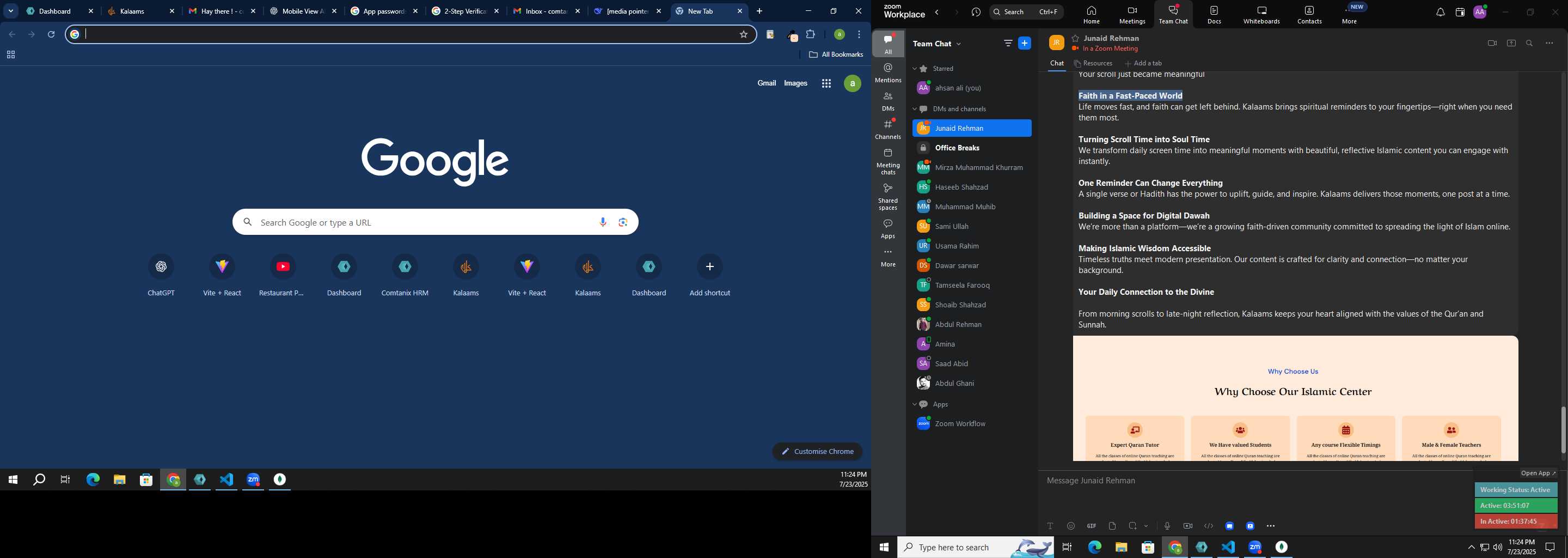The width and height of the screenshot is (1568, 558).
Task: Open Google Lens image search
Action: click(623, 222)
